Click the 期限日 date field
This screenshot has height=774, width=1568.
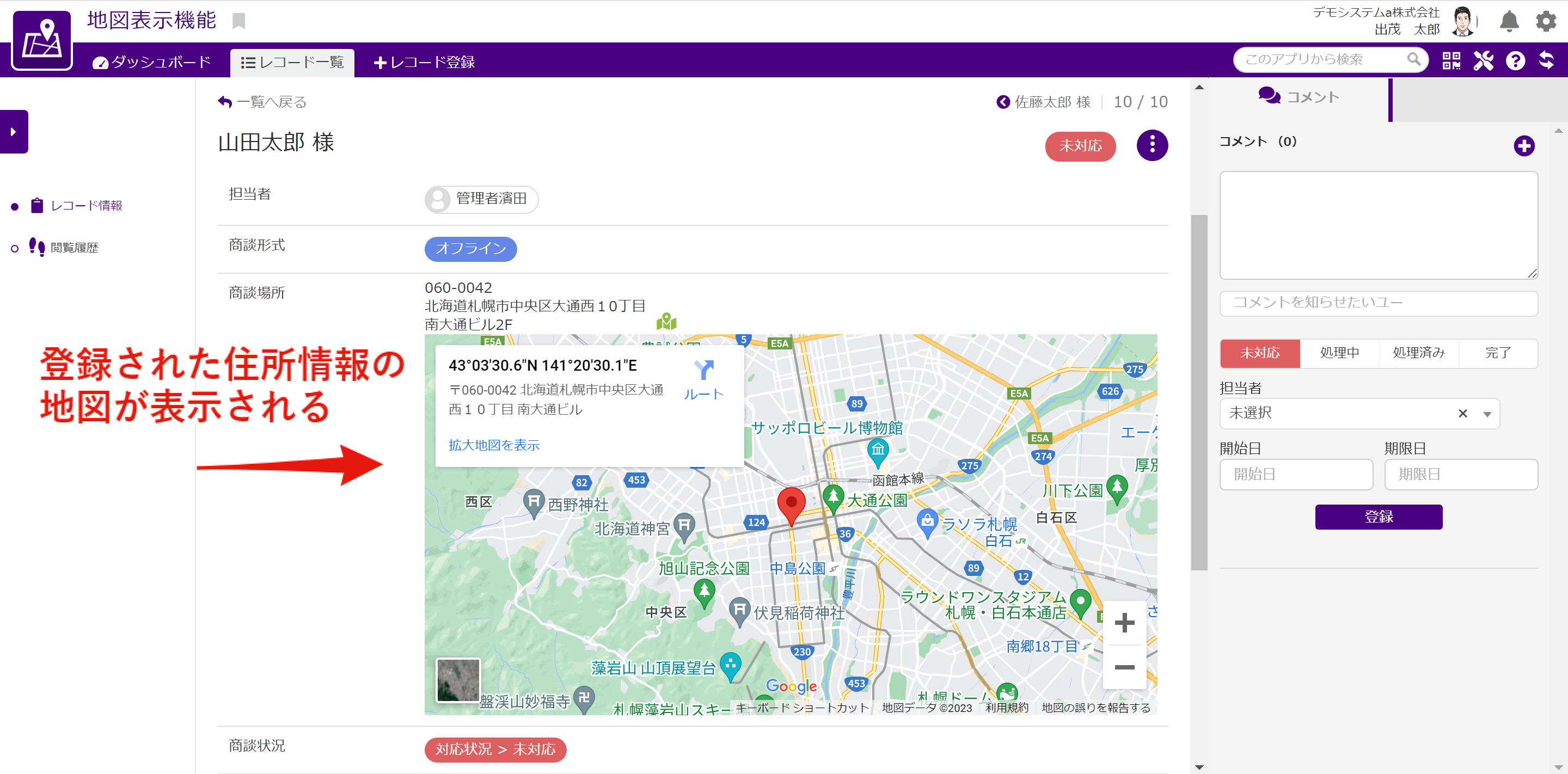1461,474
